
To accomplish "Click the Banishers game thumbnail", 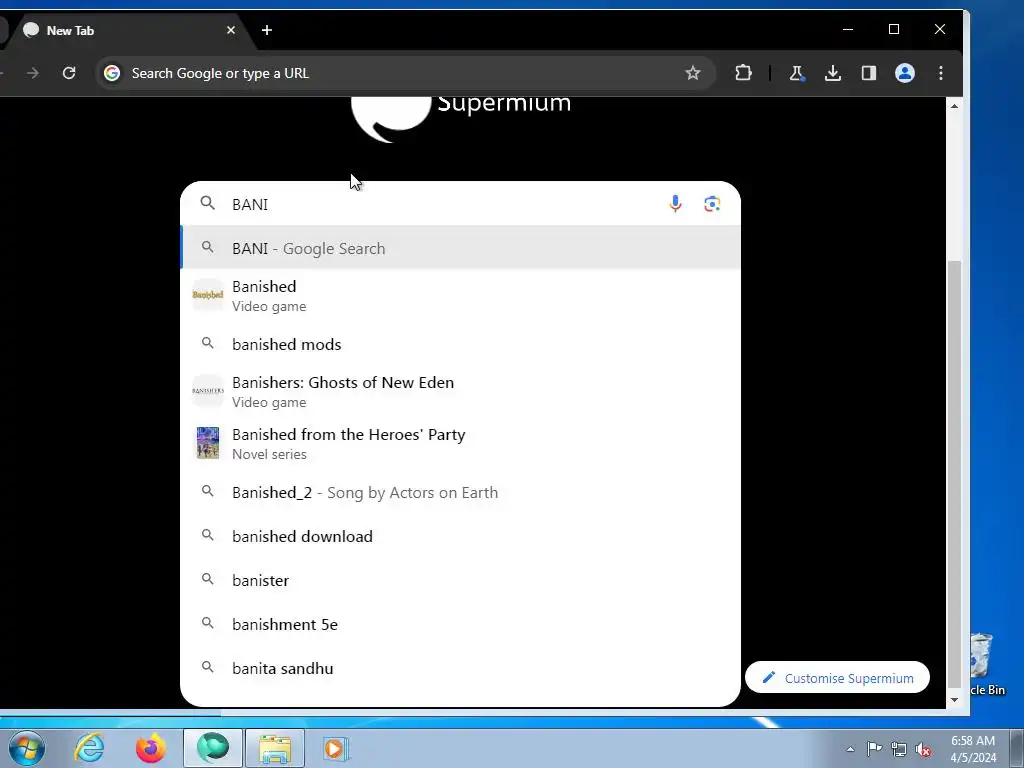I will click(208, 391).
